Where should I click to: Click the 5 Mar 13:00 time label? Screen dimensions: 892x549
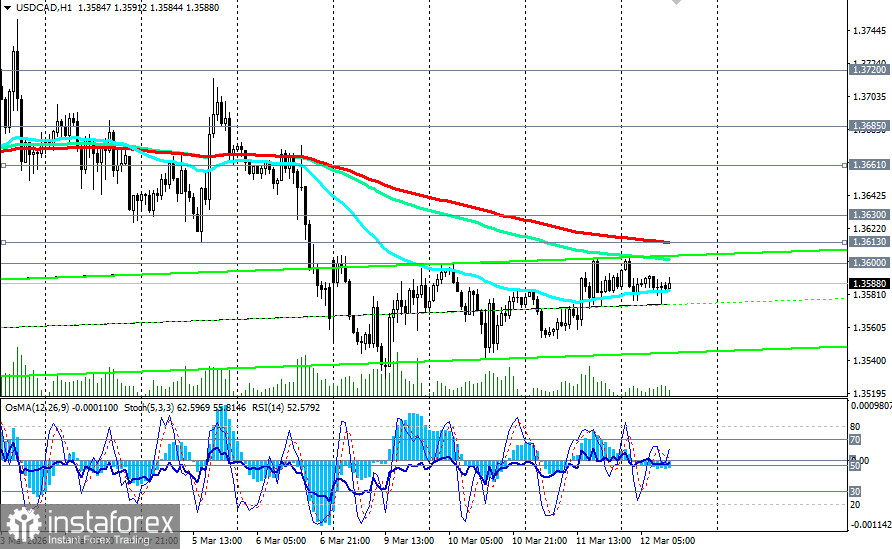(x=216, y=540)
